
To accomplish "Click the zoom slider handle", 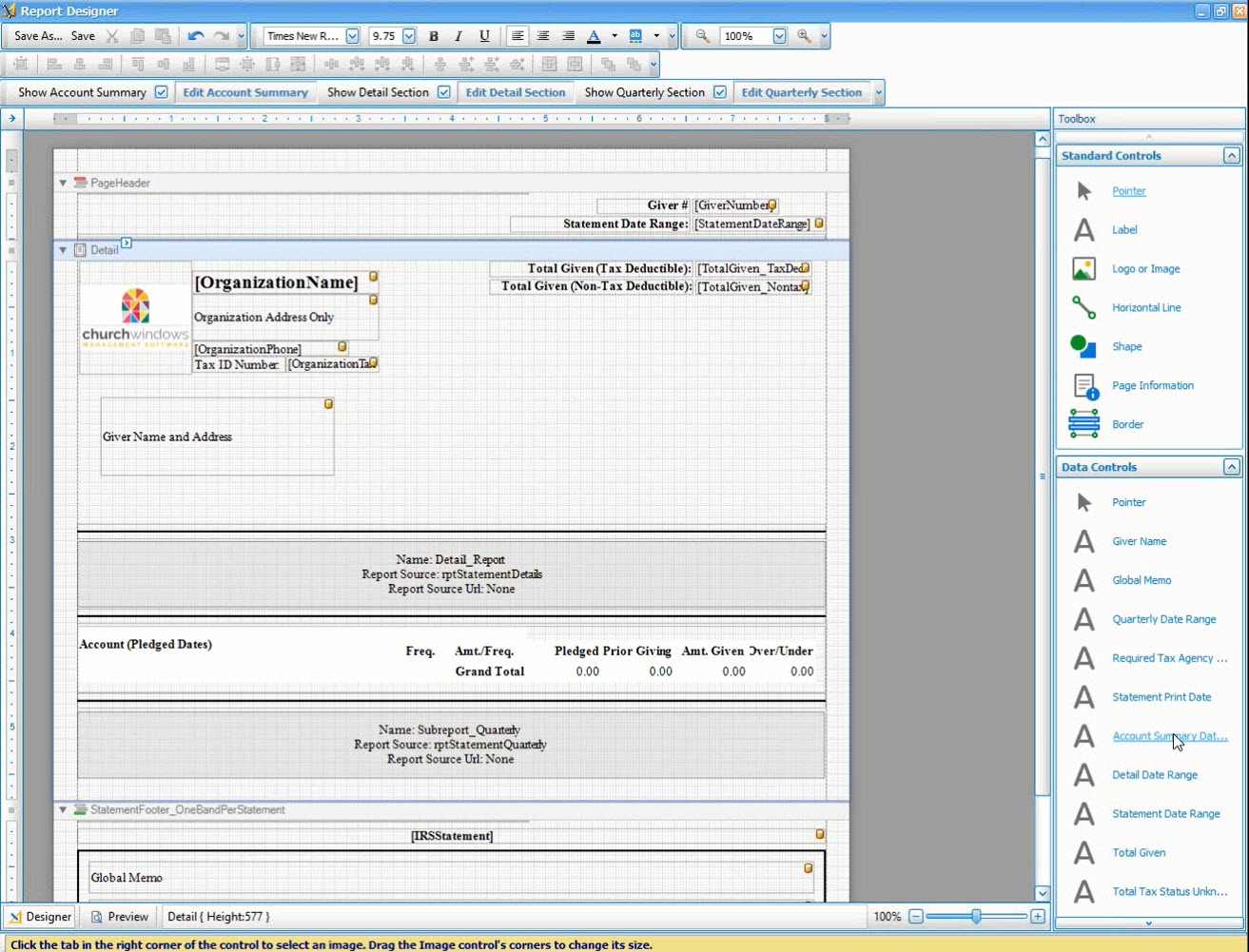I will coord(976,917).
